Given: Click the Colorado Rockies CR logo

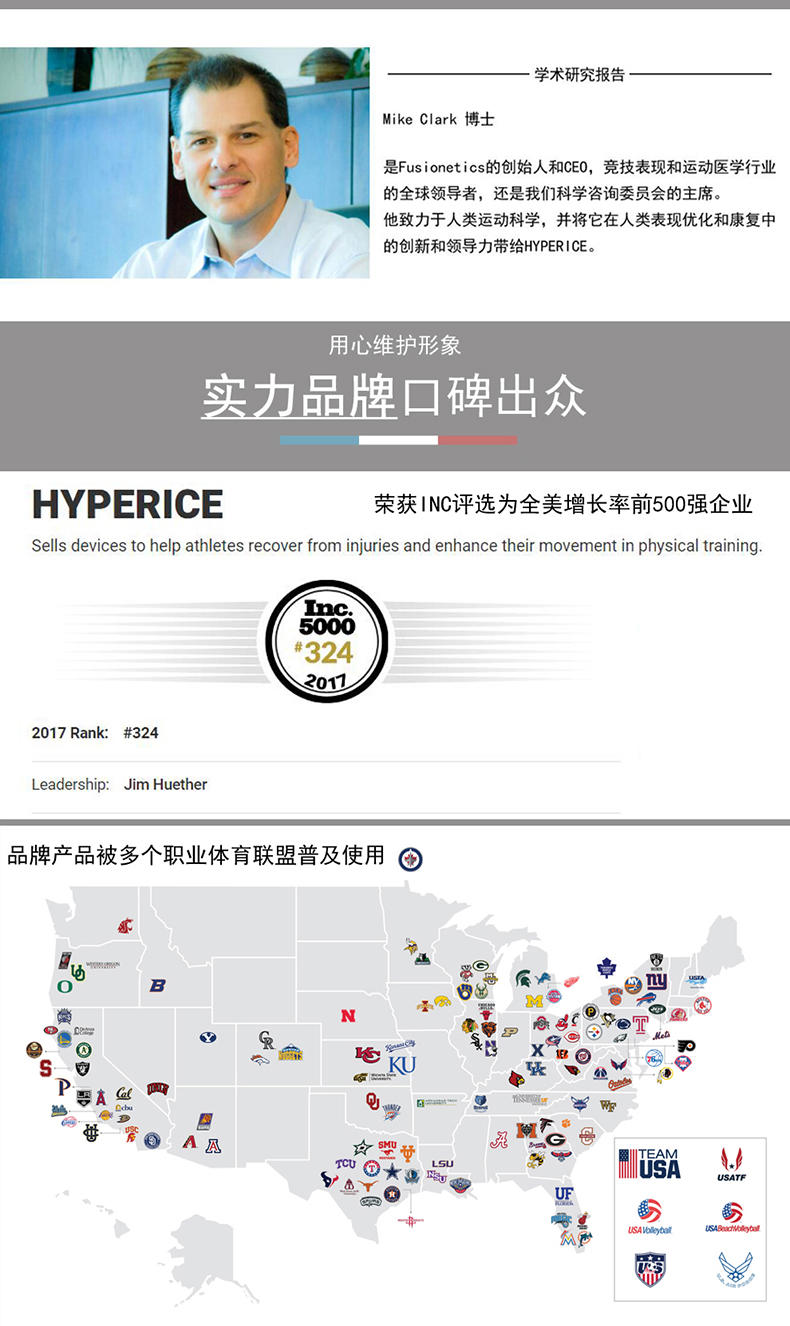Looking at the screenshot, I should 266,1040.
